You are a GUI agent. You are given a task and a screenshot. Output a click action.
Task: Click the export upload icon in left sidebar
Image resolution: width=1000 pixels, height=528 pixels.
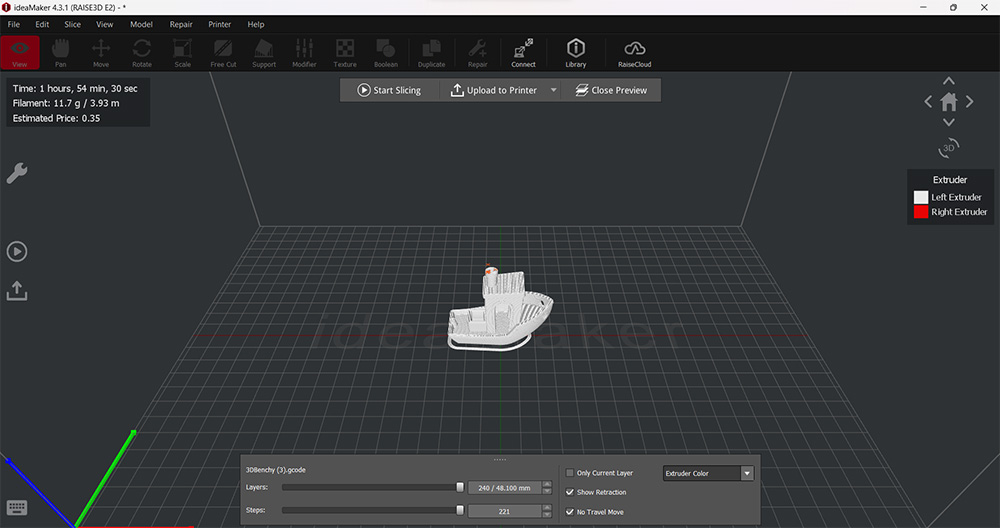click(17, 290)
